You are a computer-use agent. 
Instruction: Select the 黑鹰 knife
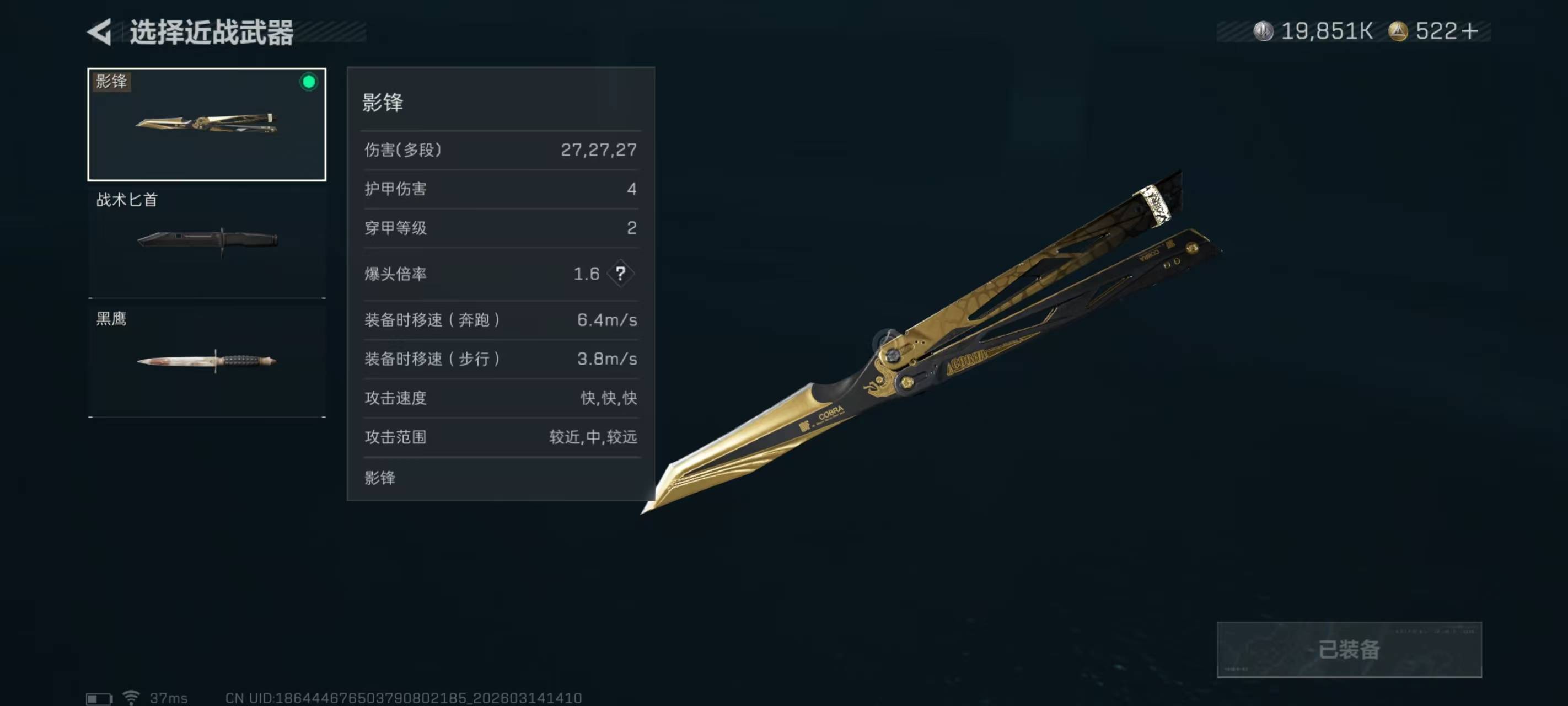click(x=207, y=361)
